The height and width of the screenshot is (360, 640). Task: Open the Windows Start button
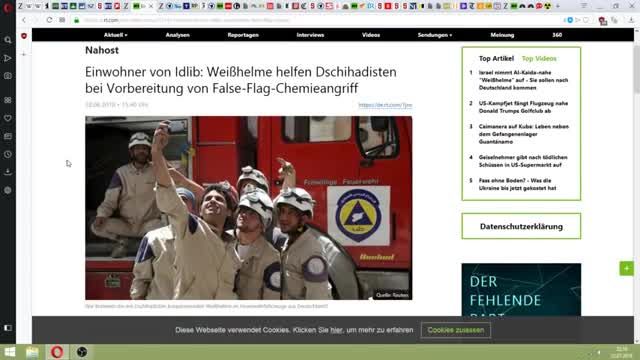pyautogui.click(x=10, y=352)
